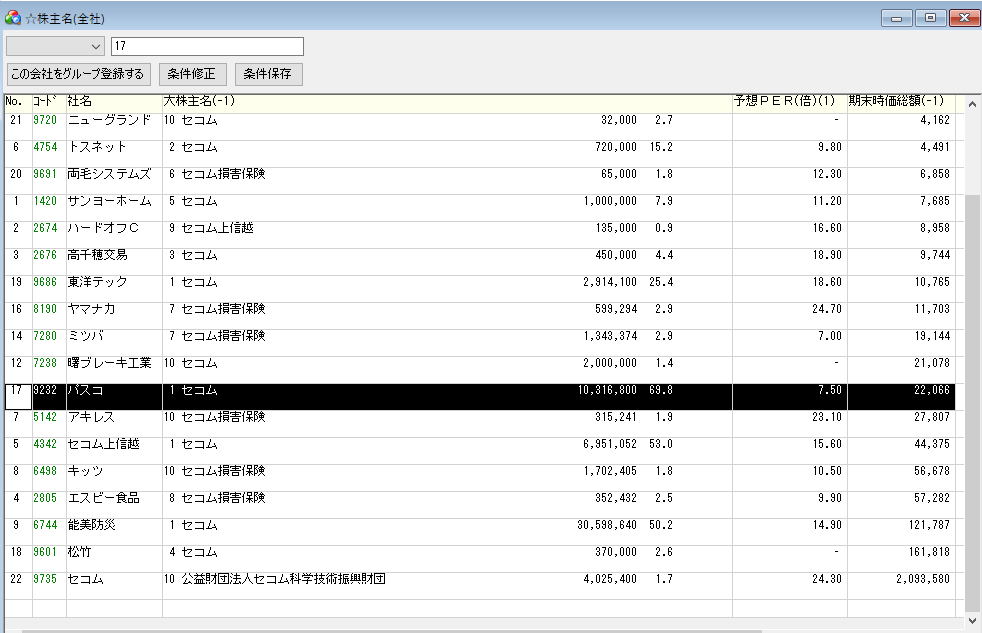Close the 株主名(全社) window
Image resolution: width=982 pixels, height=633 pixels.
tap(964, 18)
